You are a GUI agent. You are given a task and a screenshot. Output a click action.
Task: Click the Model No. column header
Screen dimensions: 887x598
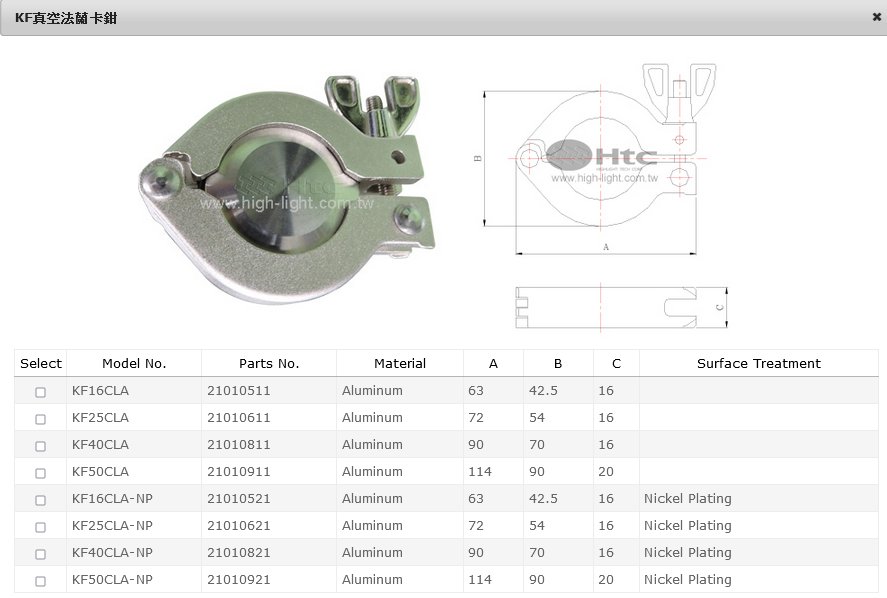[x=134, y=364]
